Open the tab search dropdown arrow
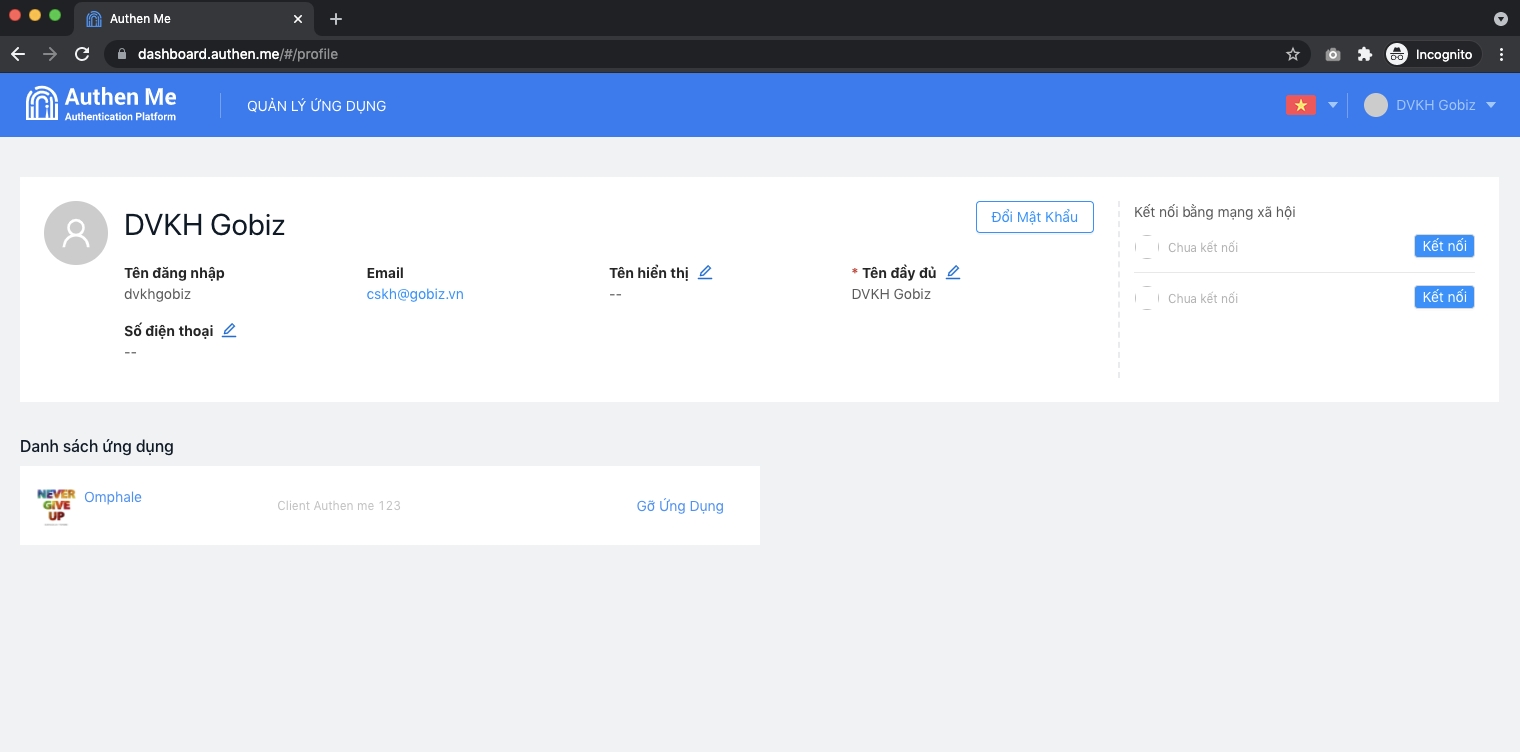 point(1500,19)
